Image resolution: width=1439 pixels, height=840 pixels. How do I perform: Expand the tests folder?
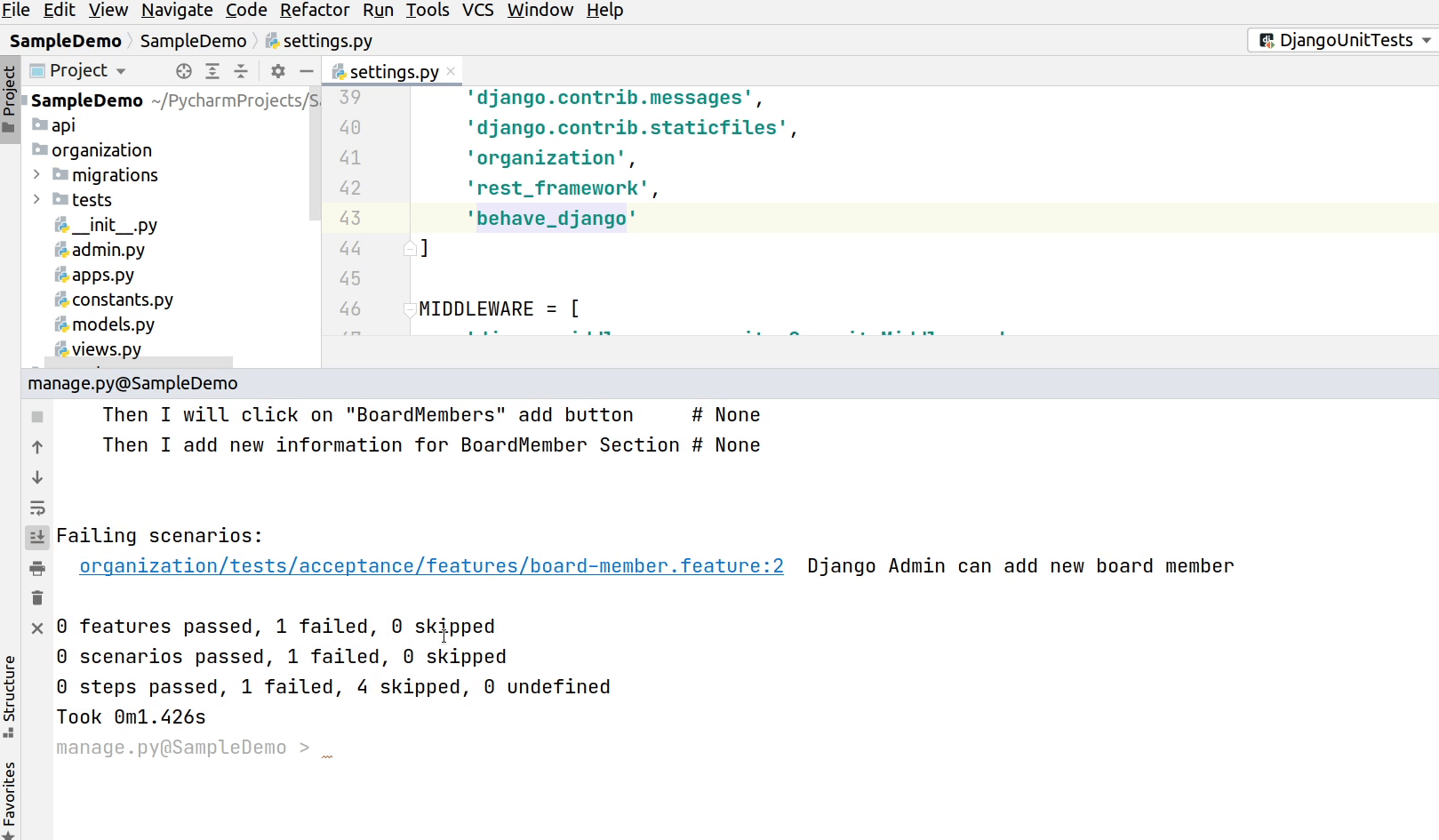tap(36, 200)
